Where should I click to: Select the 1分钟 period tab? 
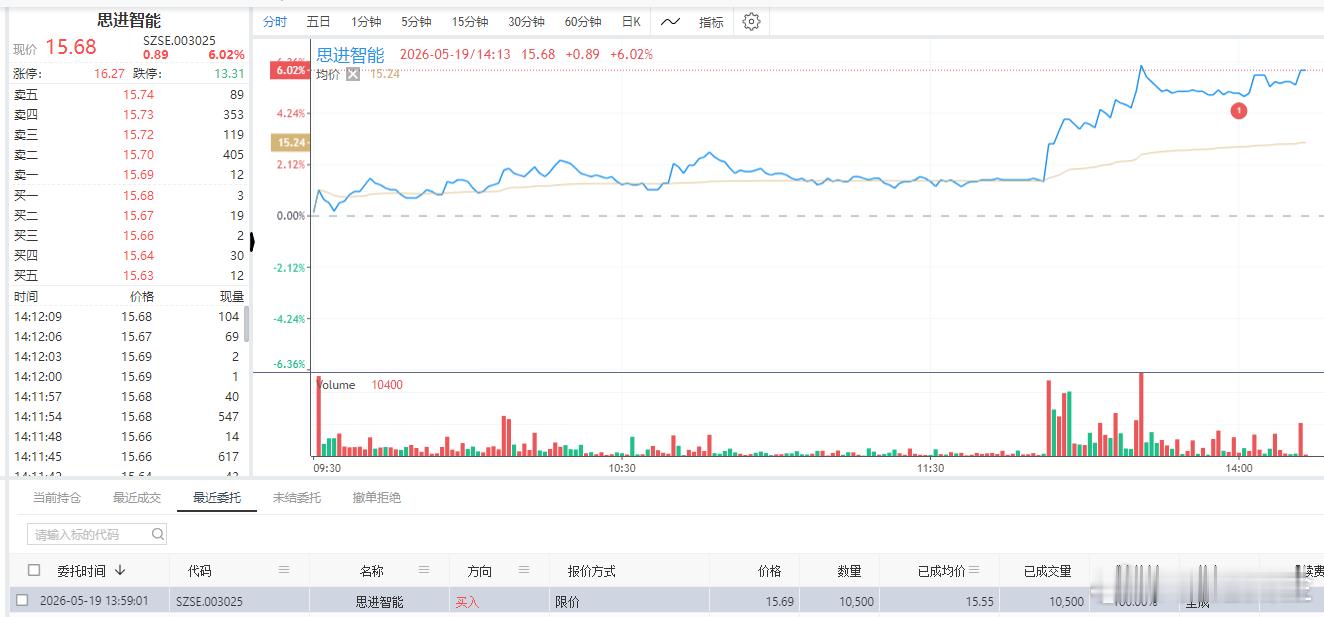point(366,22)
